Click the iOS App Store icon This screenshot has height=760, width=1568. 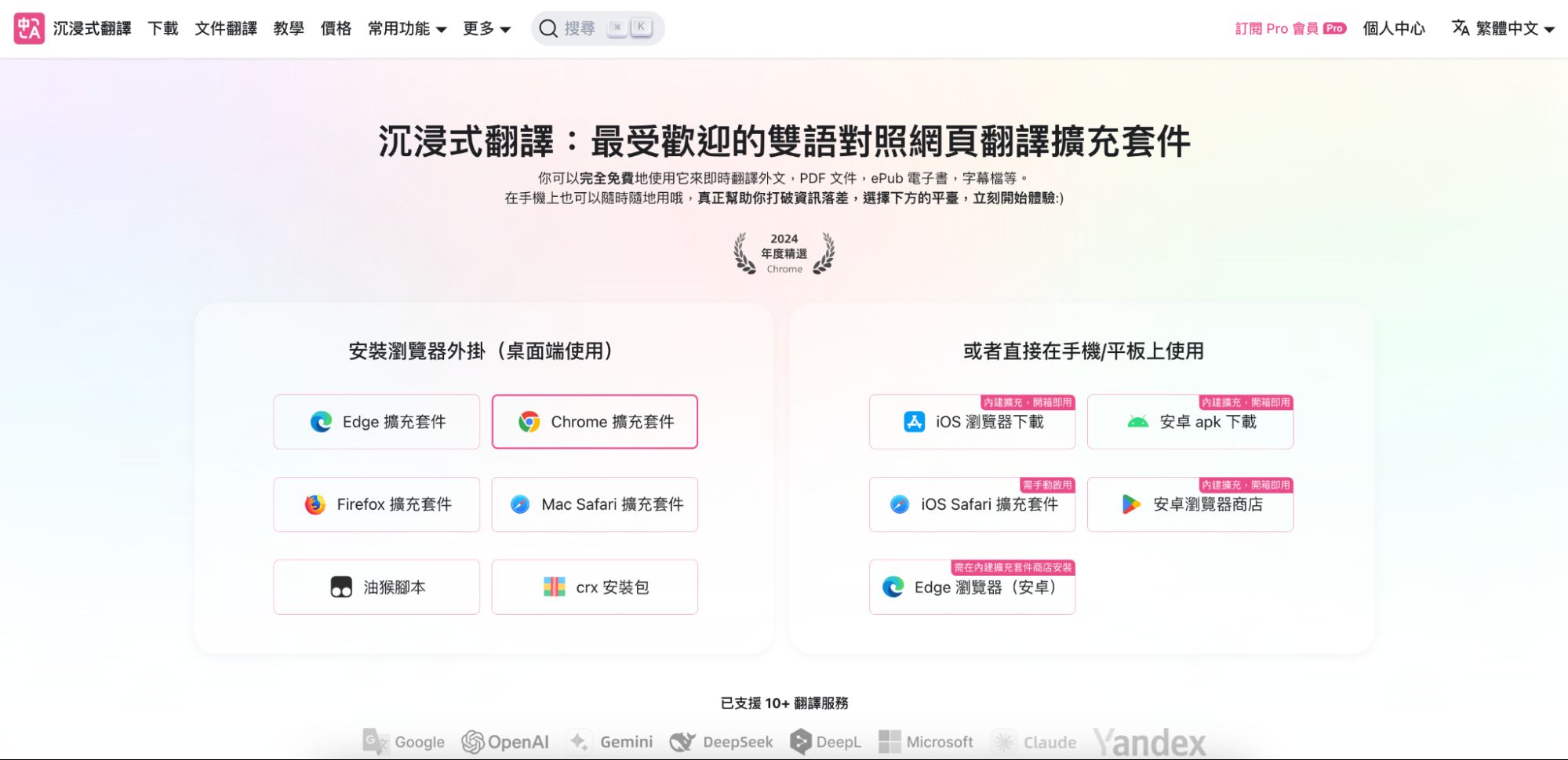coord(915,422)
